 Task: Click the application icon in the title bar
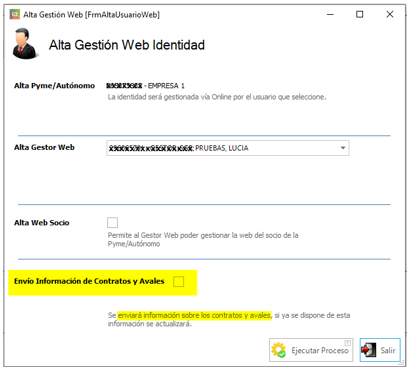point(15,14)
